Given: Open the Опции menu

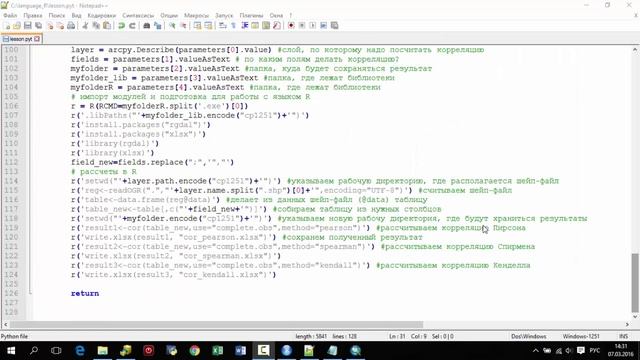Looking at the screenshot, I should (x=169, y=16).
